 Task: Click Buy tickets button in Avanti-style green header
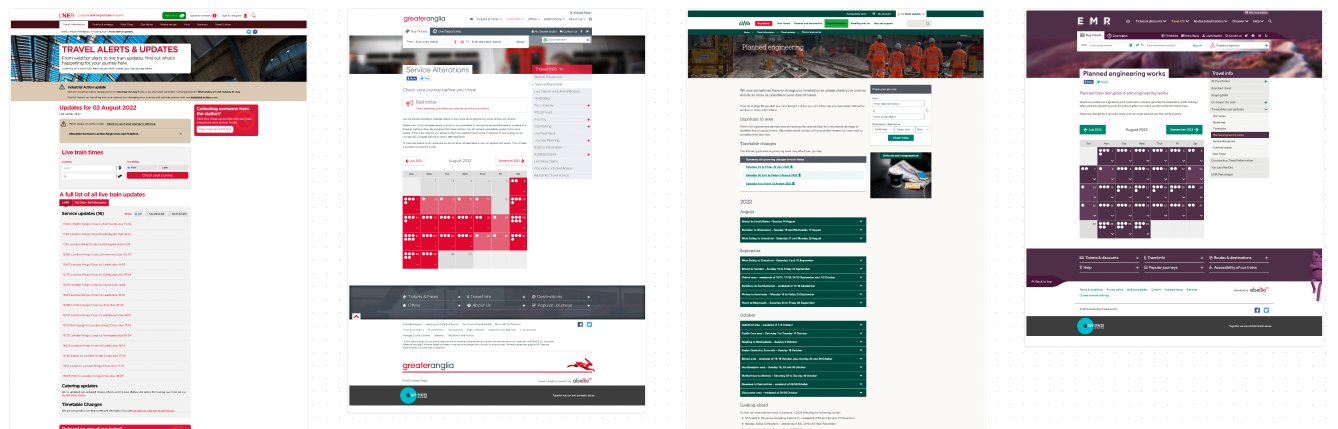pos(762,23)
